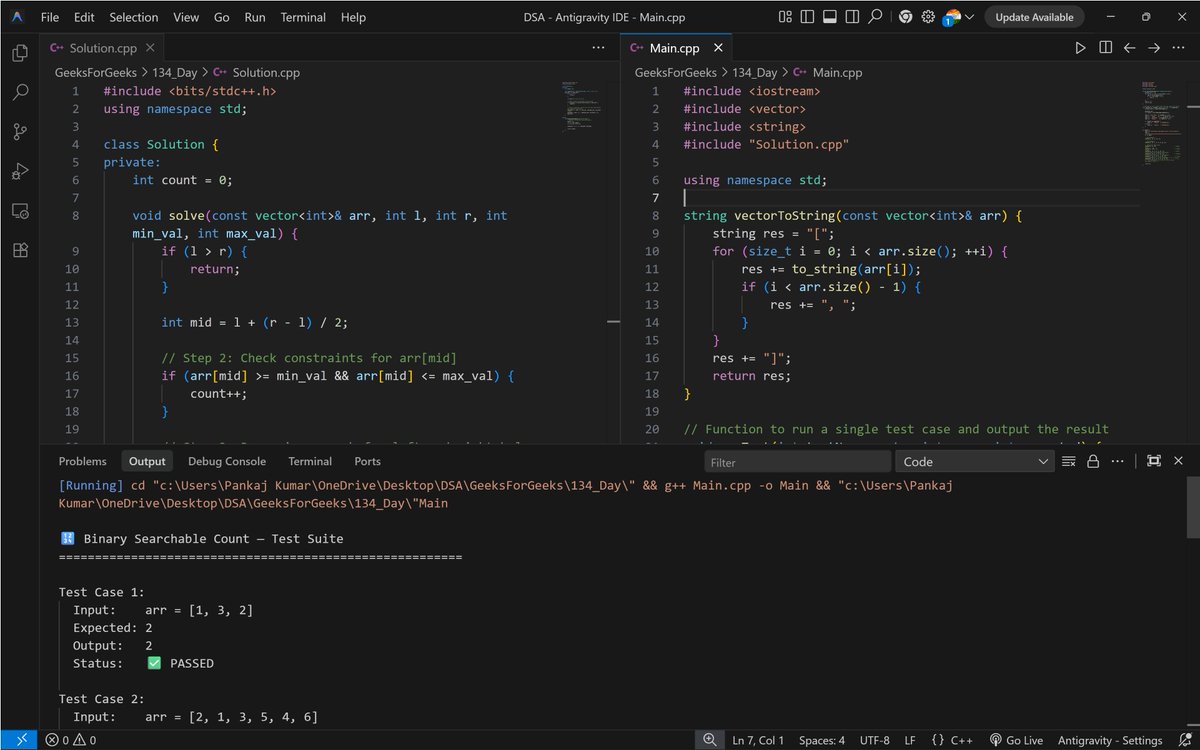Open the Run and Debug view

coord(20,172)
